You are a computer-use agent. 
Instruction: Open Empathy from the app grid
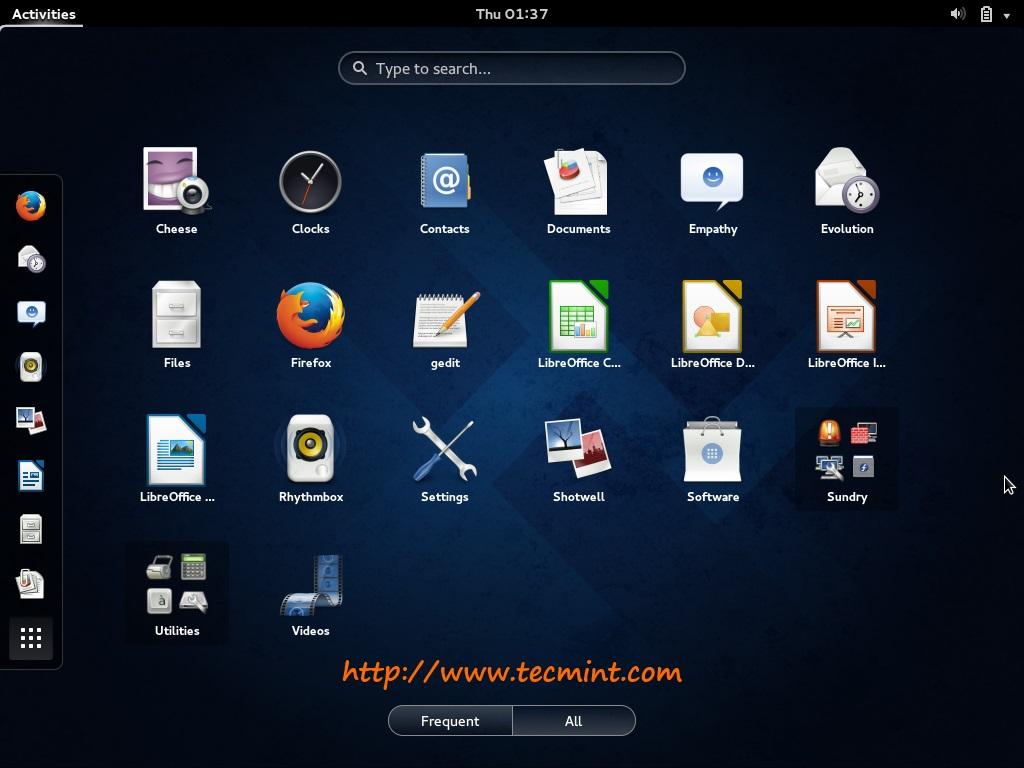click(712, 191)
